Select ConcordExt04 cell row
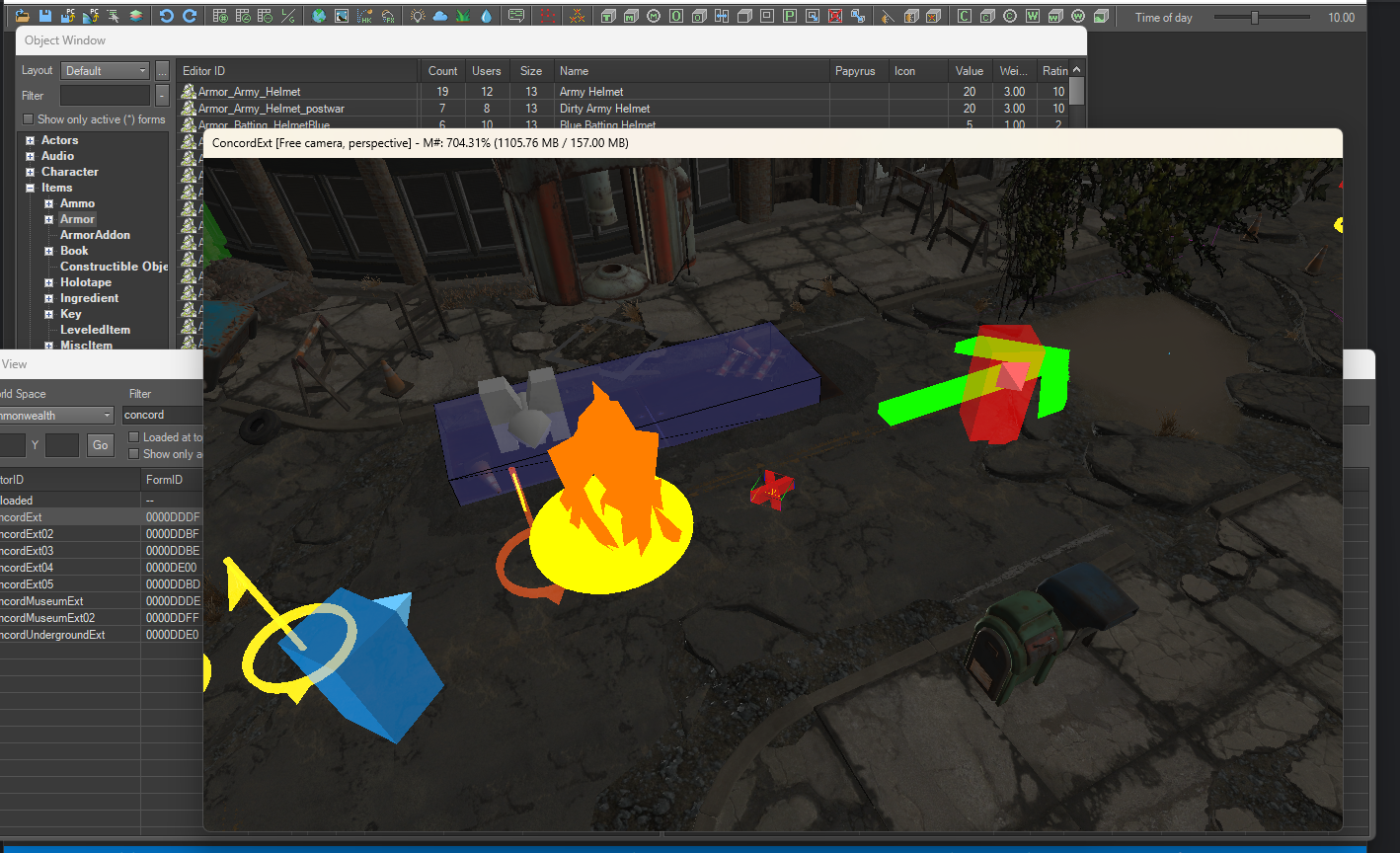The image size is (1400, 853). click(101, 568)
